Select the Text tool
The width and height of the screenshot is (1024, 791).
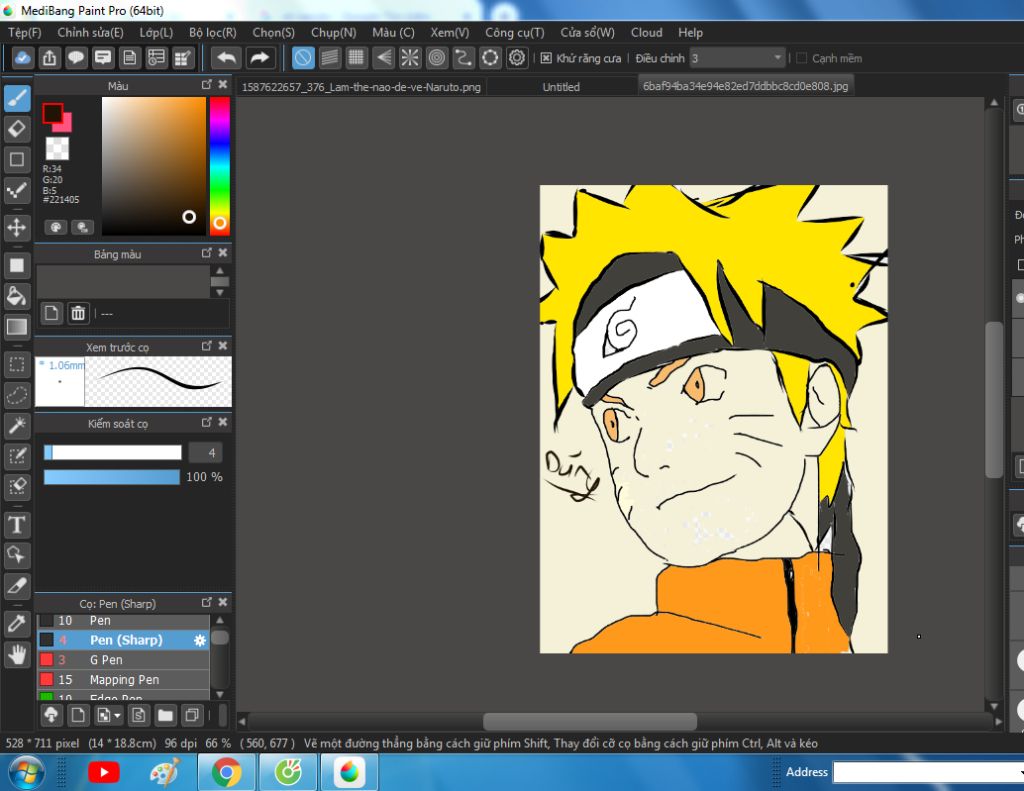pos(17,525)
